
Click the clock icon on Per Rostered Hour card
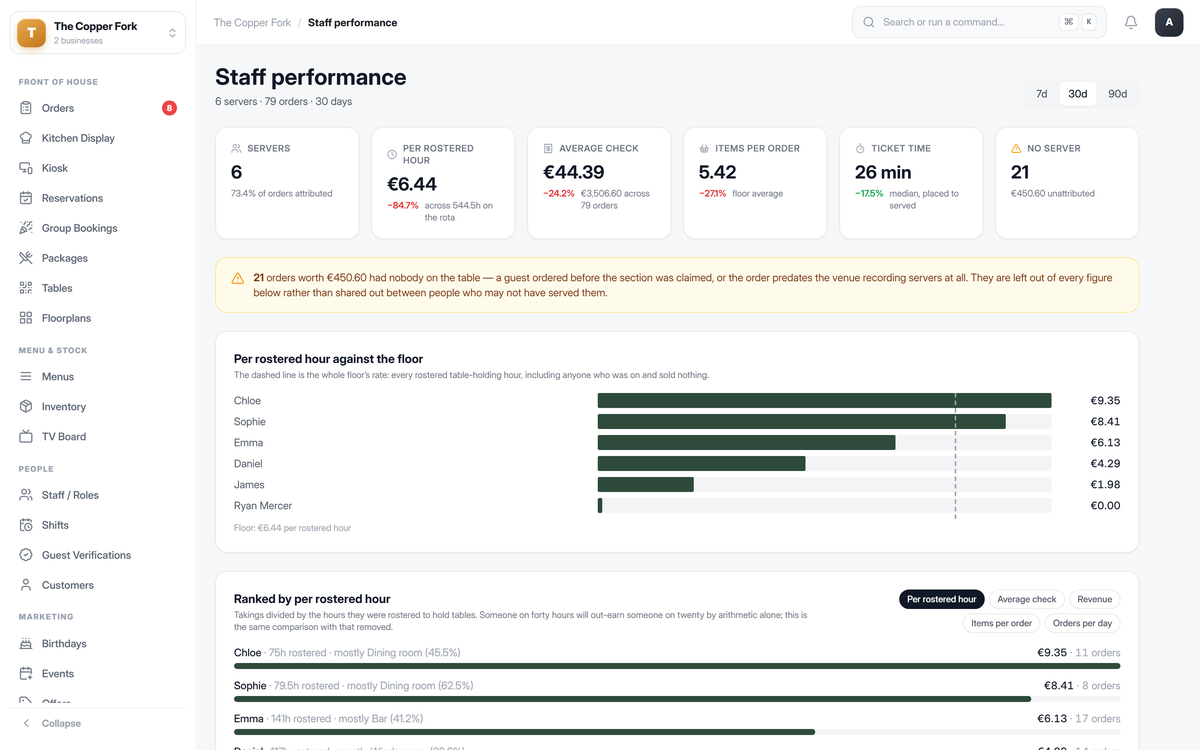click(x=392, y=154)
